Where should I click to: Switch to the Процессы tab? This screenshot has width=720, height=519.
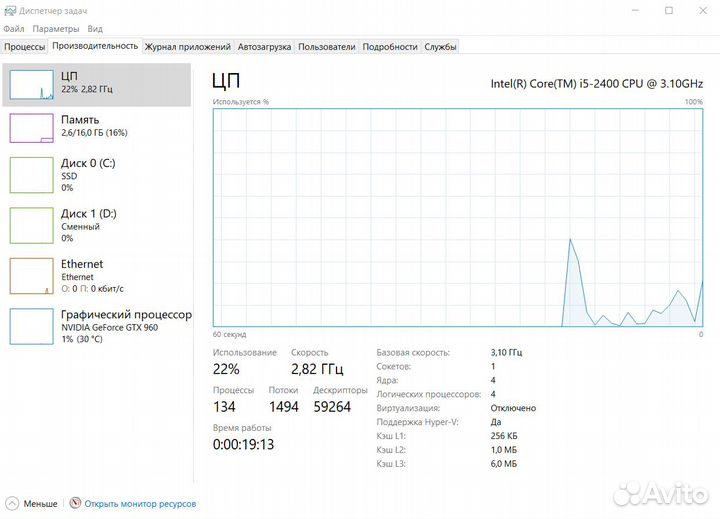click(x=24, y=46)
